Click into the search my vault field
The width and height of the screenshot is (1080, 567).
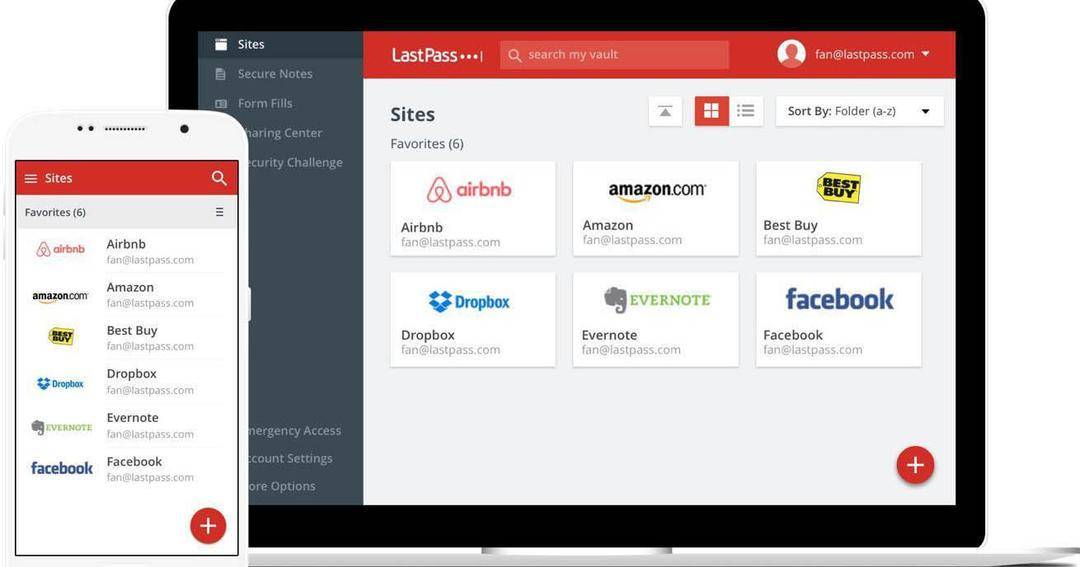(x=614, y=55)
